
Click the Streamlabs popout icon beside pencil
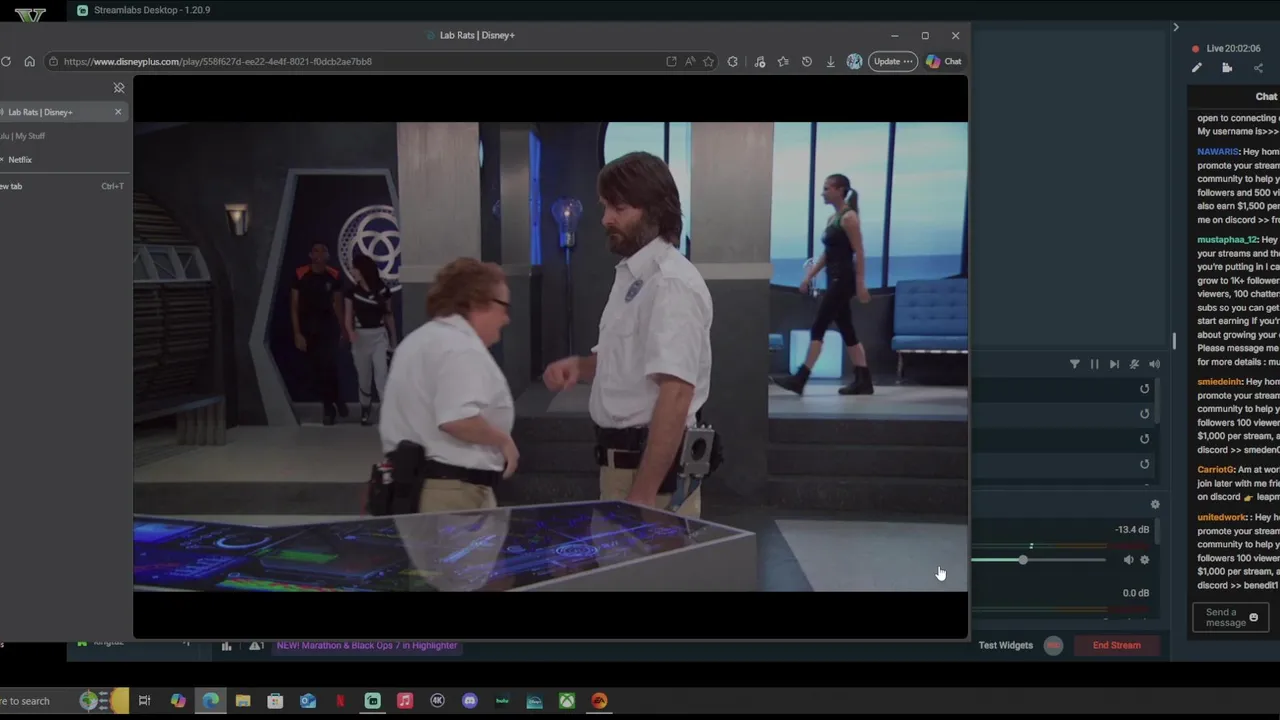pyautogui.click(x=1227, y=68)
